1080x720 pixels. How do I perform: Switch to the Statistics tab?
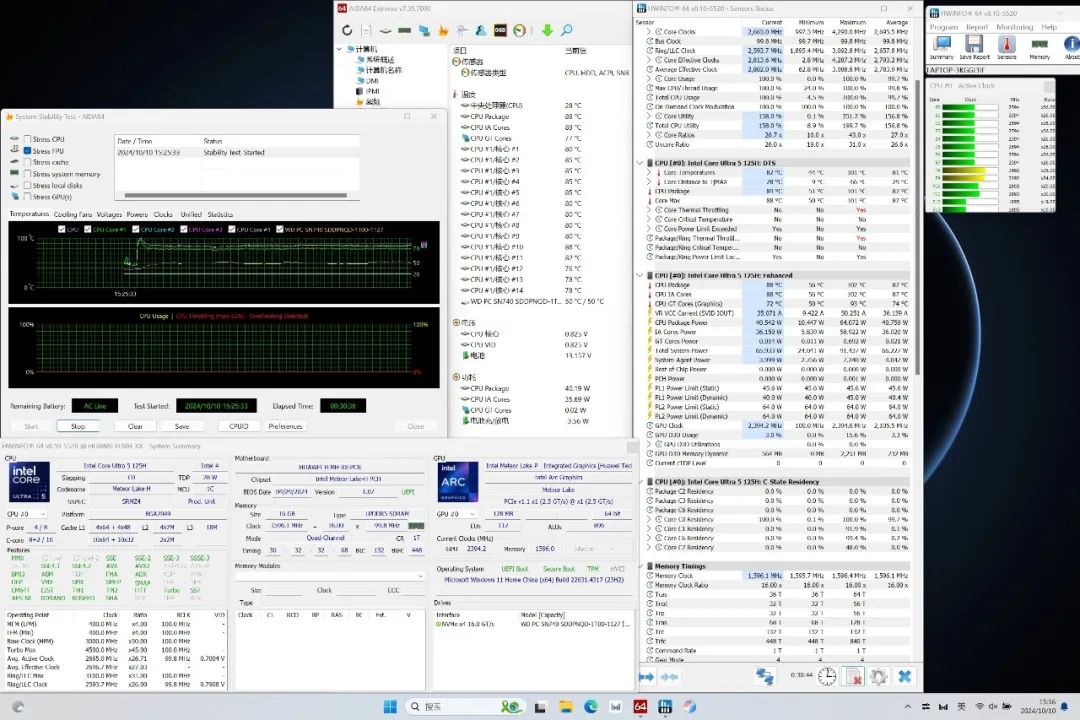[x=220, y=215]
